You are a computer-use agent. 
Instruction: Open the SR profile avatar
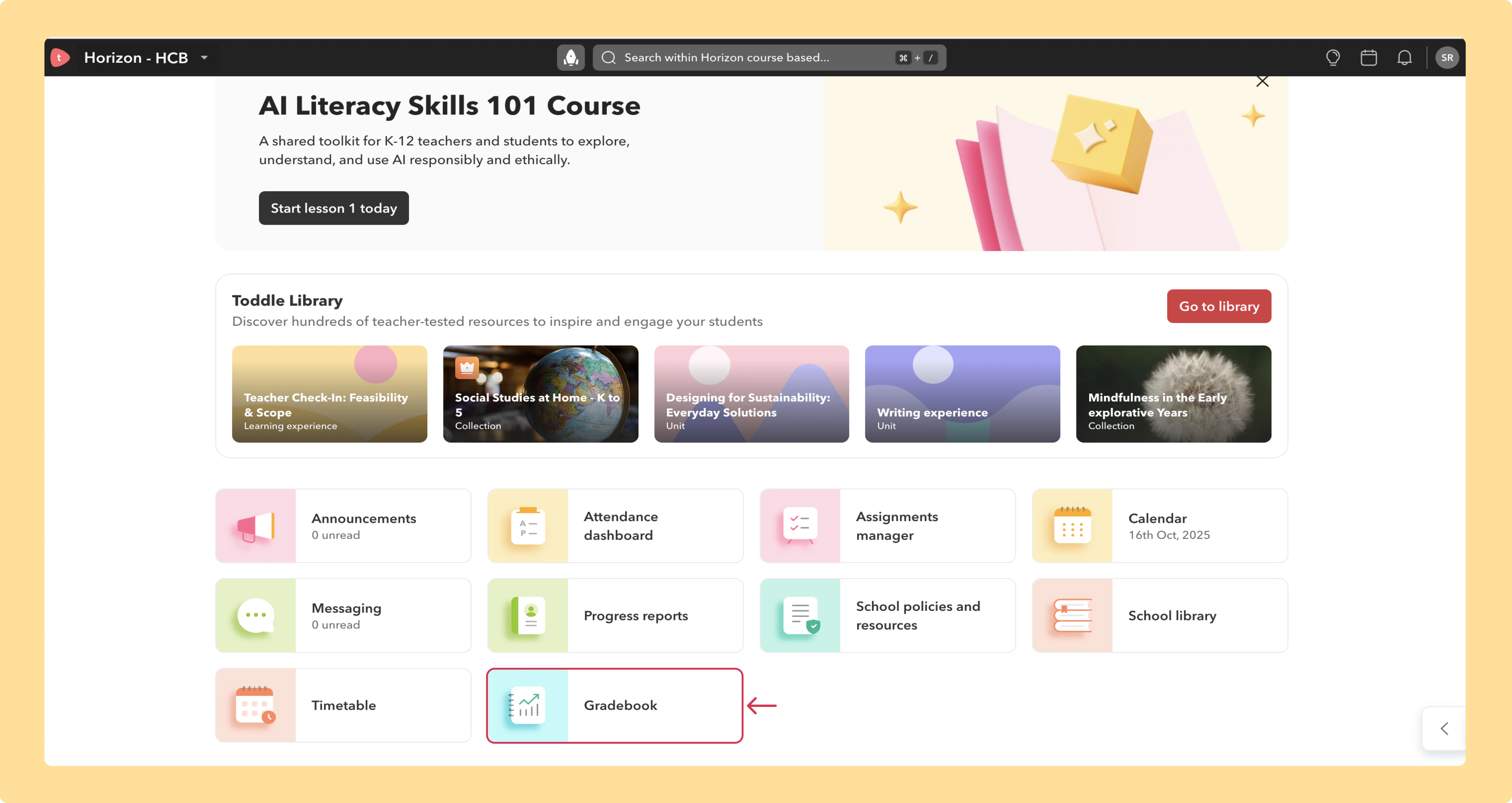coord(1447,57)
